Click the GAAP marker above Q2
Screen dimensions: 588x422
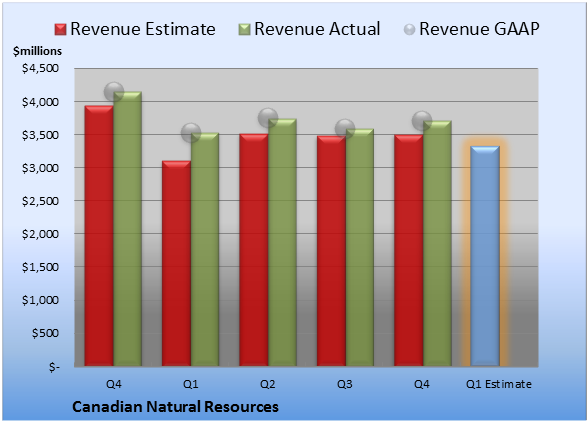click(x=268, y=118)
